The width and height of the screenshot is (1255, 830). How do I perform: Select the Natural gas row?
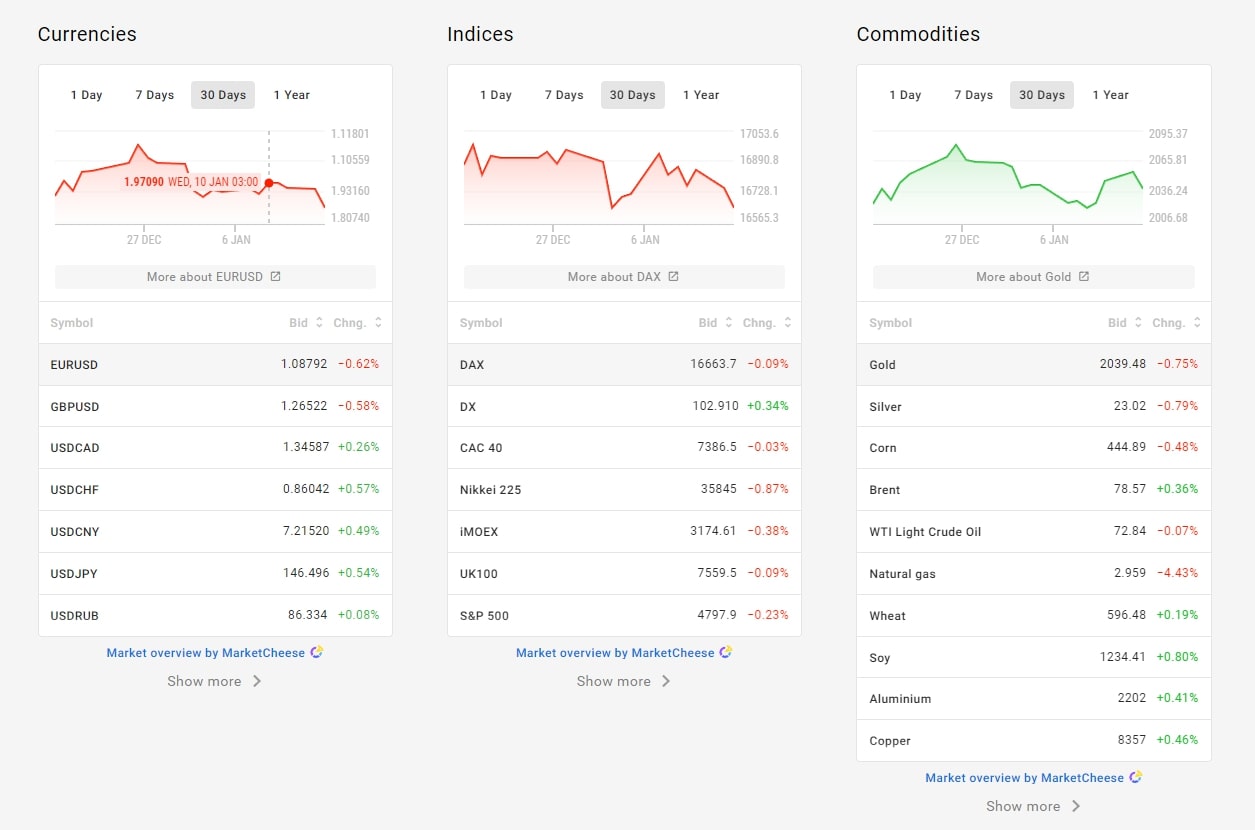click(1034, 574)
